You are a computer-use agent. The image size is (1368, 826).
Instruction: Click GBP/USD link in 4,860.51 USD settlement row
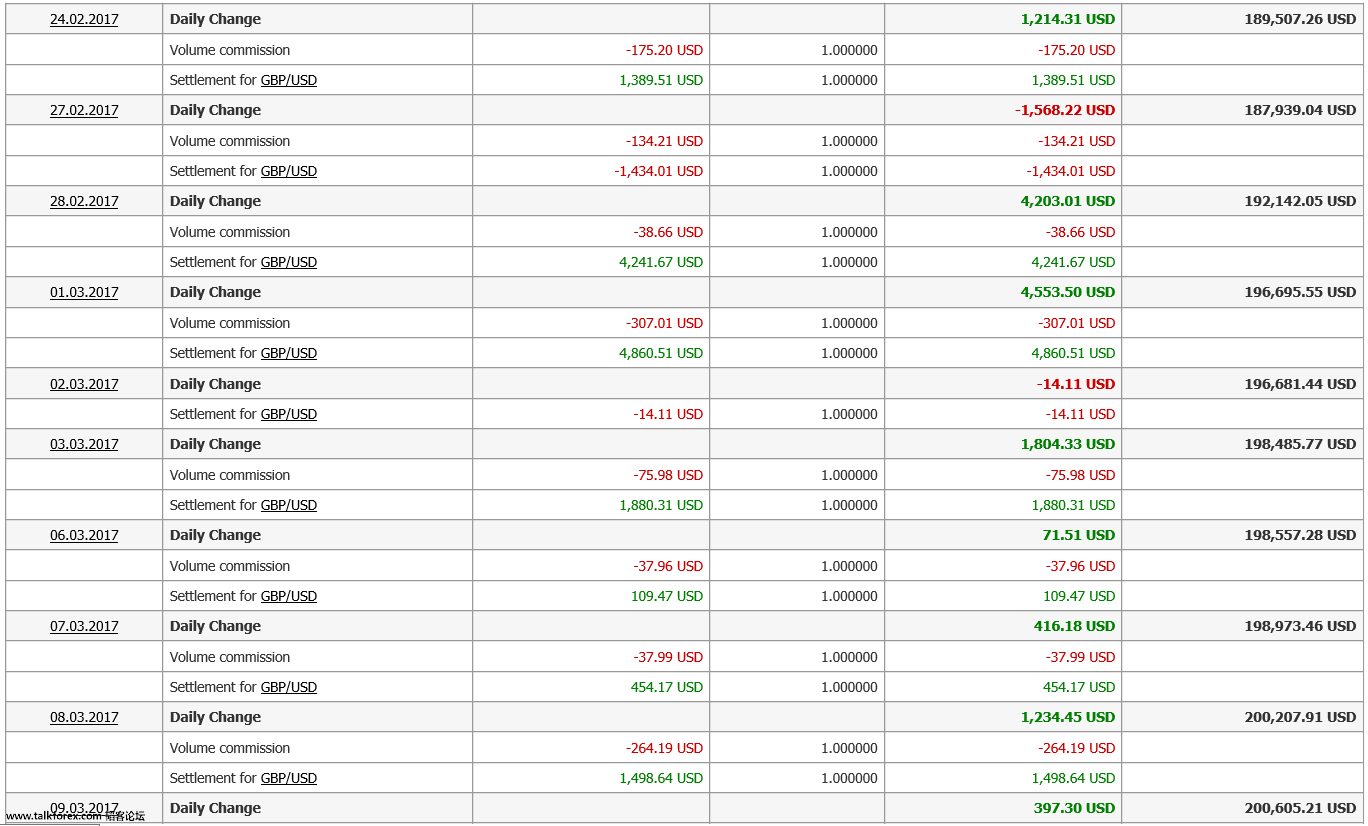[289, 353]
